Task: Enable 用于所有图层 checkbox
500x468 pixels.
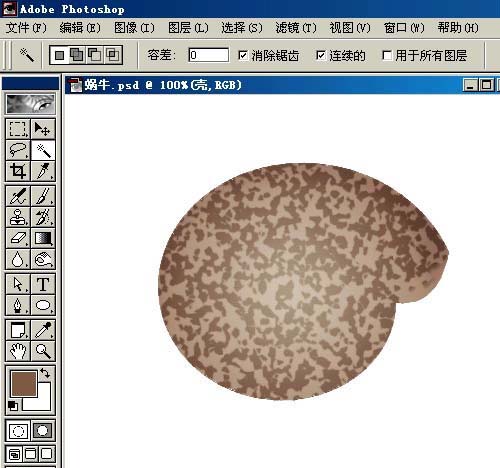Action: [x=387, y=55]
